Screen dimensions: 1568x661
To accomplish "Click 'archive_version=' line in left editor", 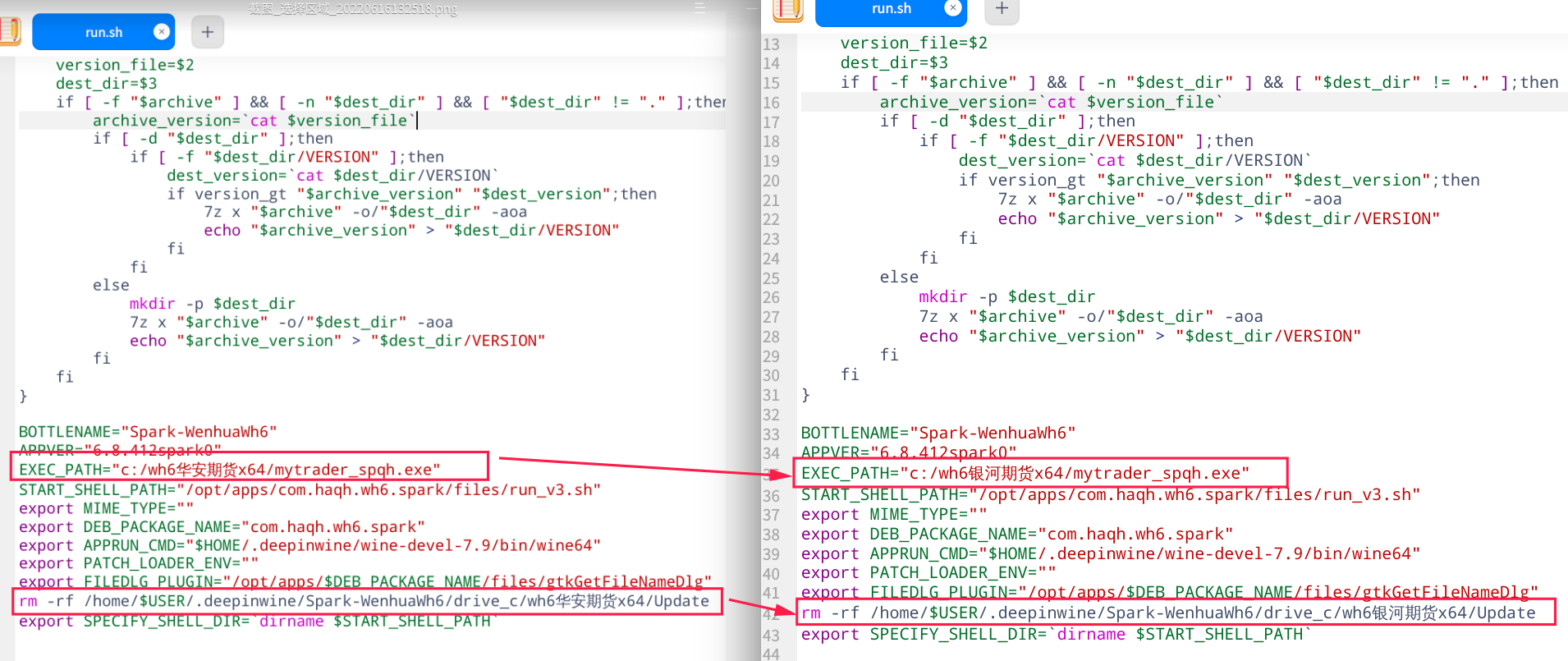I will tap(254, 121).
